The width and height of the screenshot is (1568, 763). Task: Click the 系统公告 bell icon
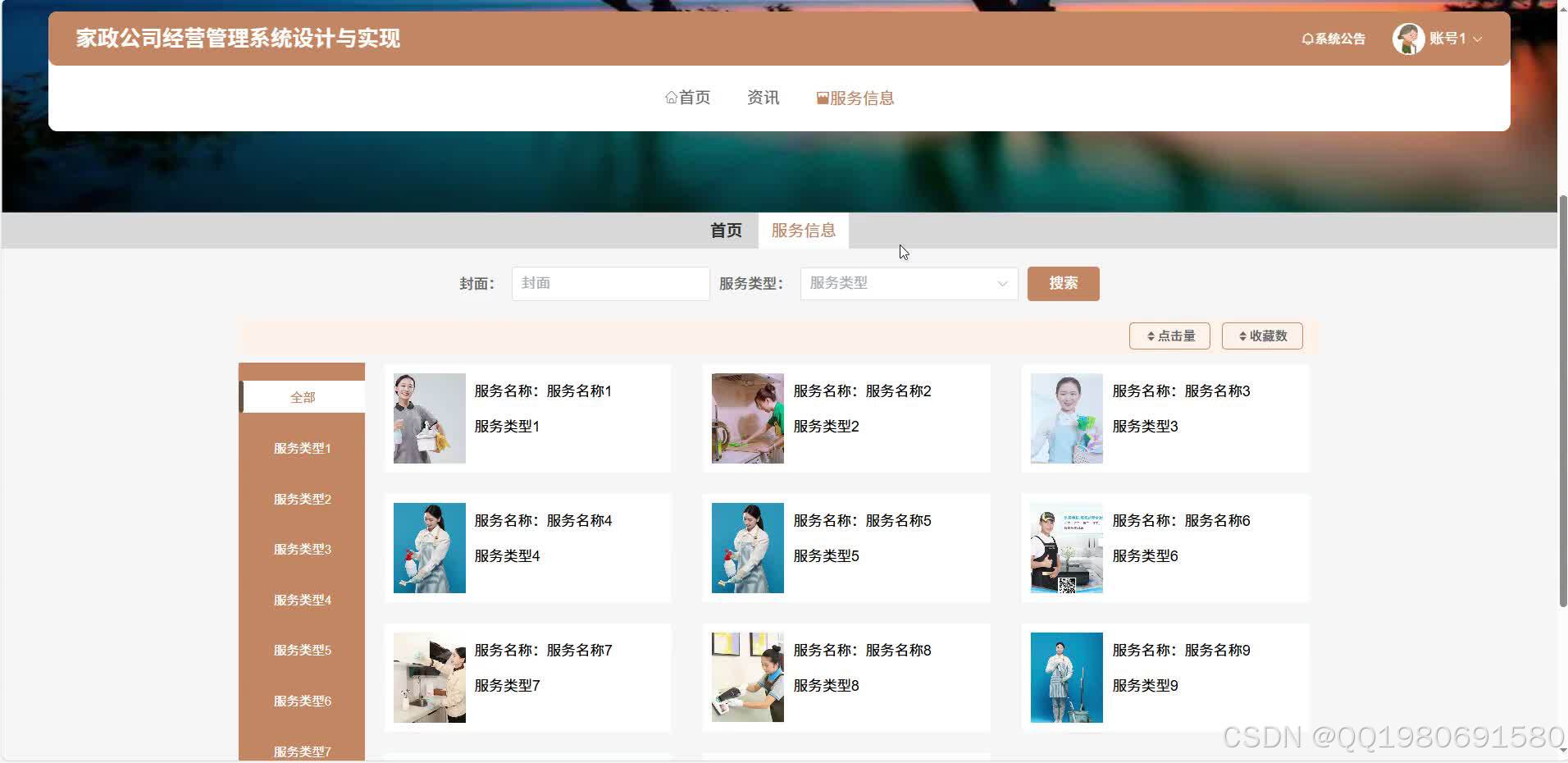tap(1307, 39)
